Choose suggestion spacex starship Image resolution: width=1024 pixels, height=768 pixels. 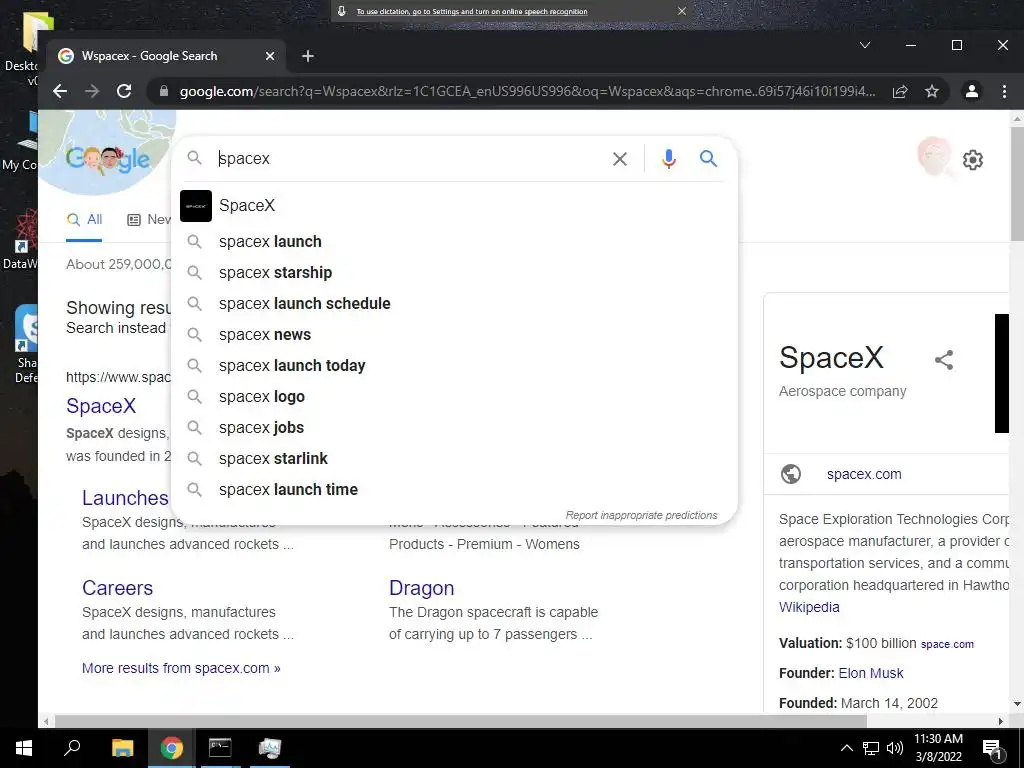click(x=454, y=272)
